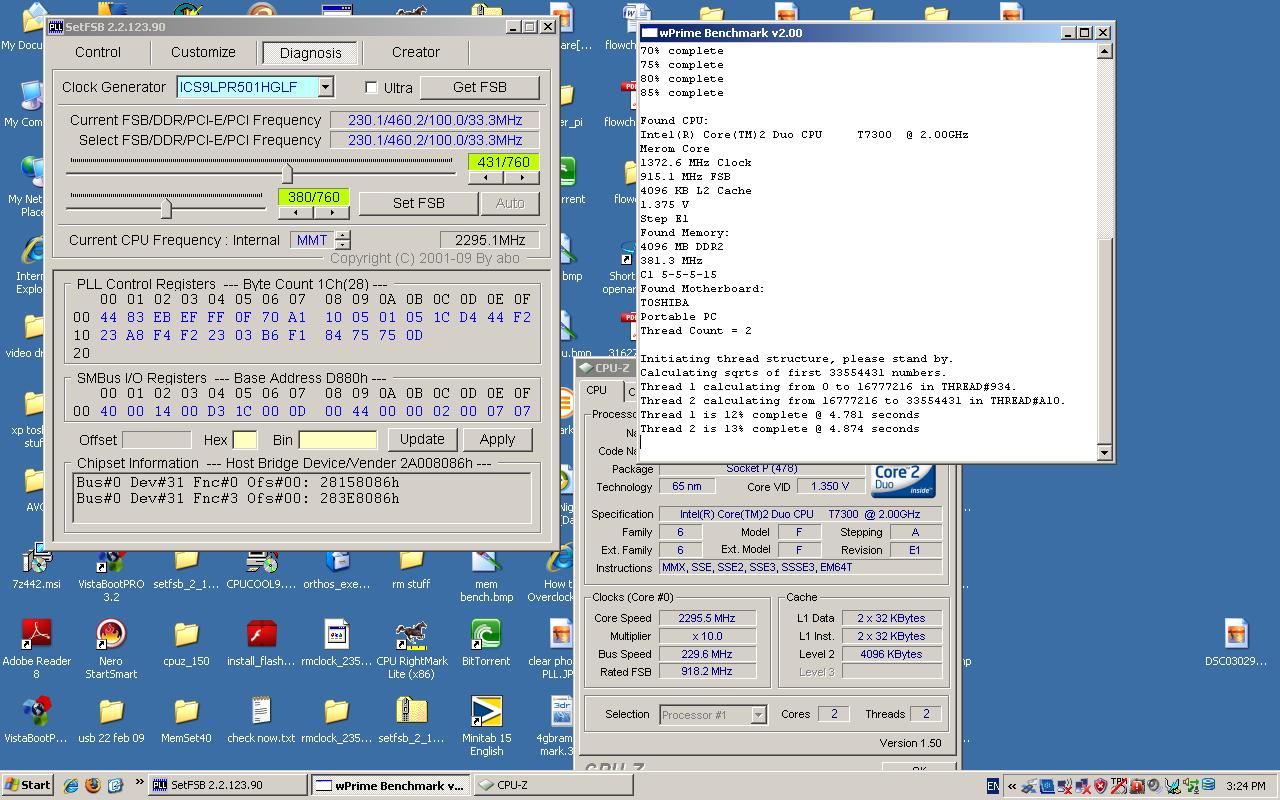The height and width of the screenshot is (800, 1280).
Task: Select the Diagnosis tab in SetFSB
Action: [x=310, y=53]
